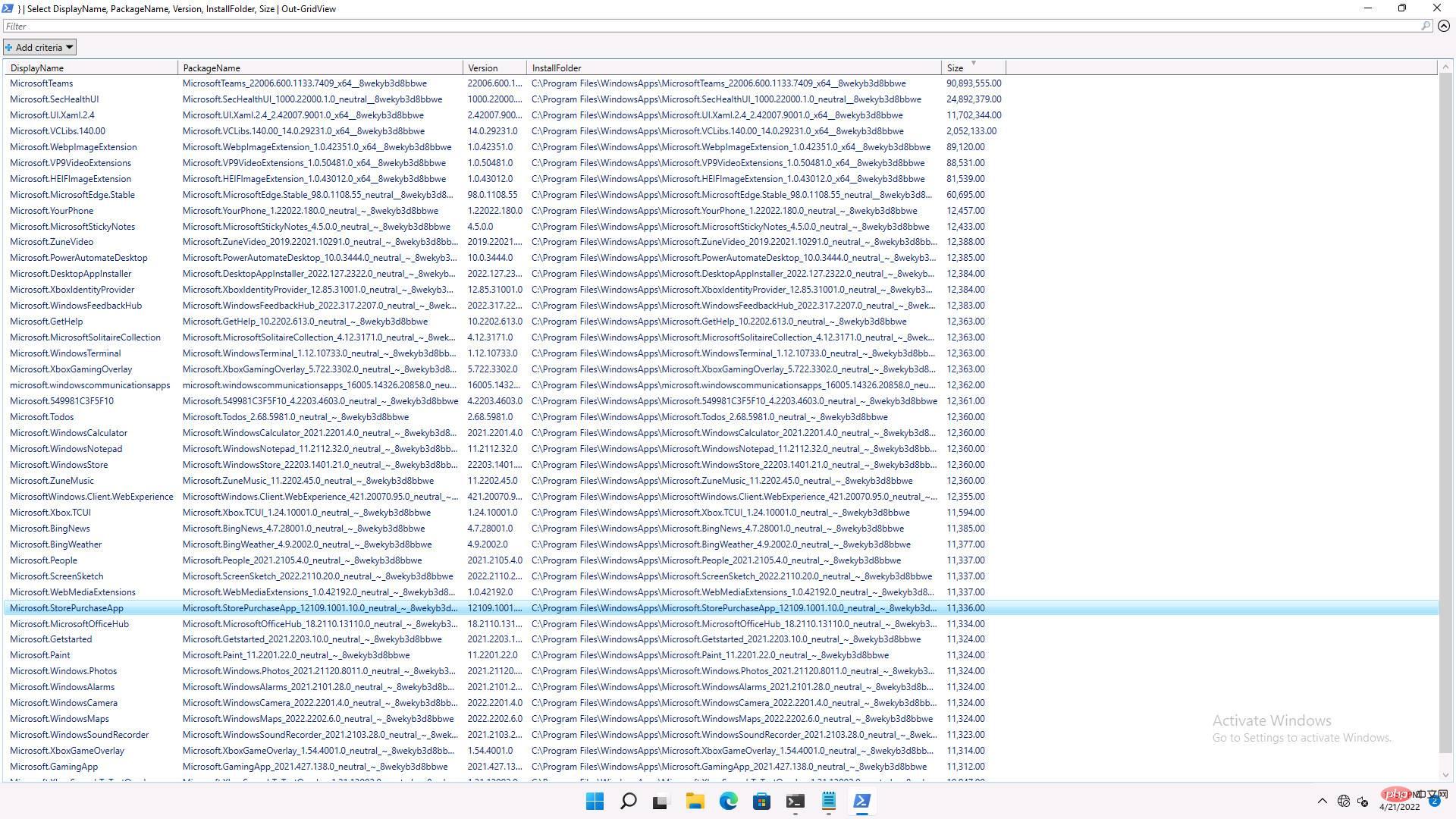1456x819 pixels.
Task: Click the taskbar Search magnifier icon
Action: [x=628, y=801]
